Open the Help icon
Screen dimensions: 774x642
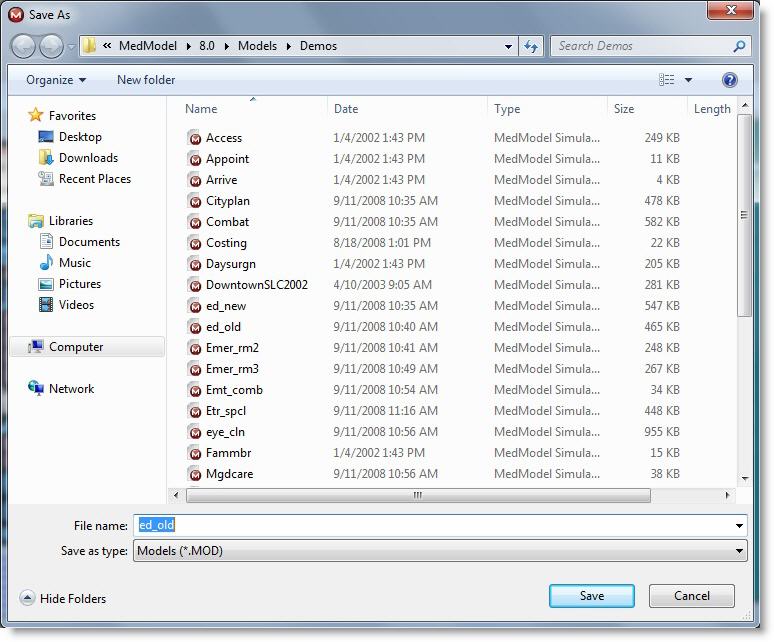point(730,79)
